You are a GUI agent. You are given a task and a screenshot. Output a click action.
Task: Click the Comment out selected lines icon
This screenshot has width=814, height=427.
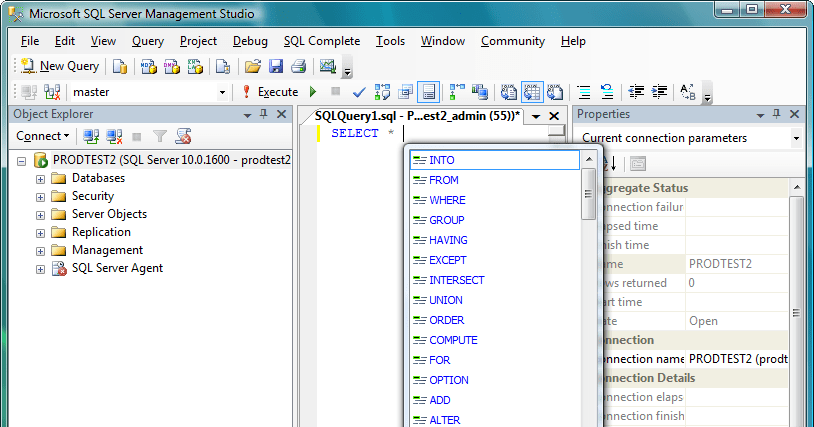click(x=584, y=92)
